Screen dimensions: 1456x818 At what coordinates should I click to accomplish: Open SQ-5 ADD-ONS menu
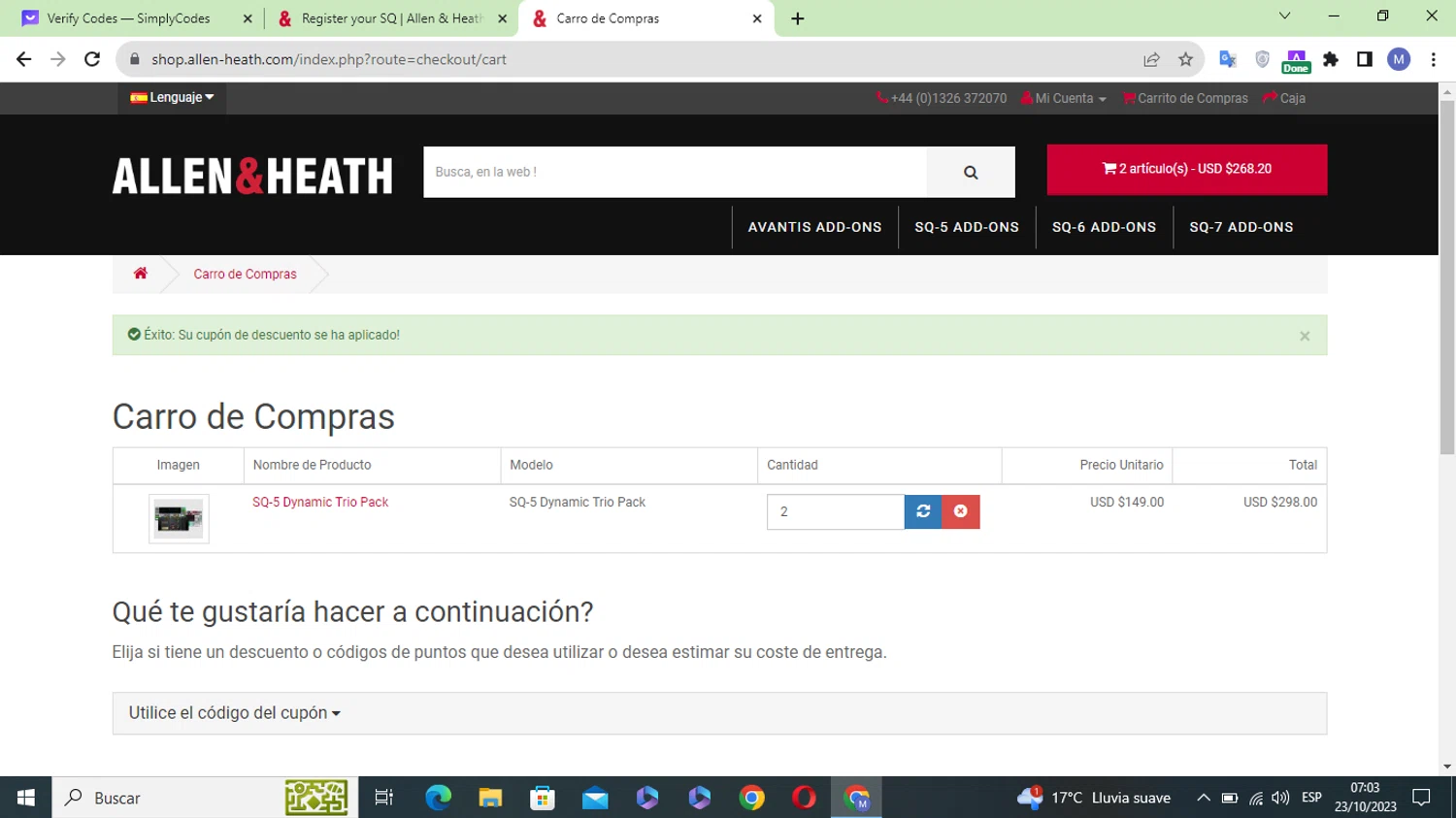pos(967,227)
